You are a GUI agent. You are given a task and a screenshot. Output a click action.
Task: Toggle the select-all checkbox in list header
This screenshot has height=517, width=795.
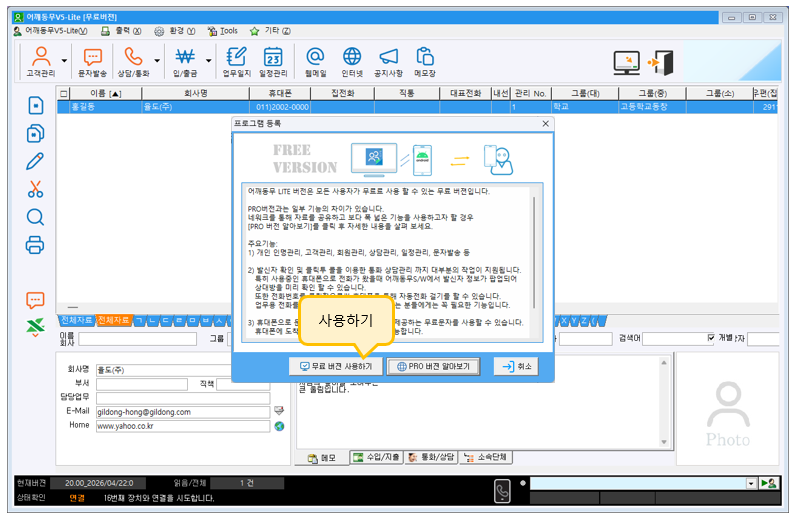(x=63, y=94)
